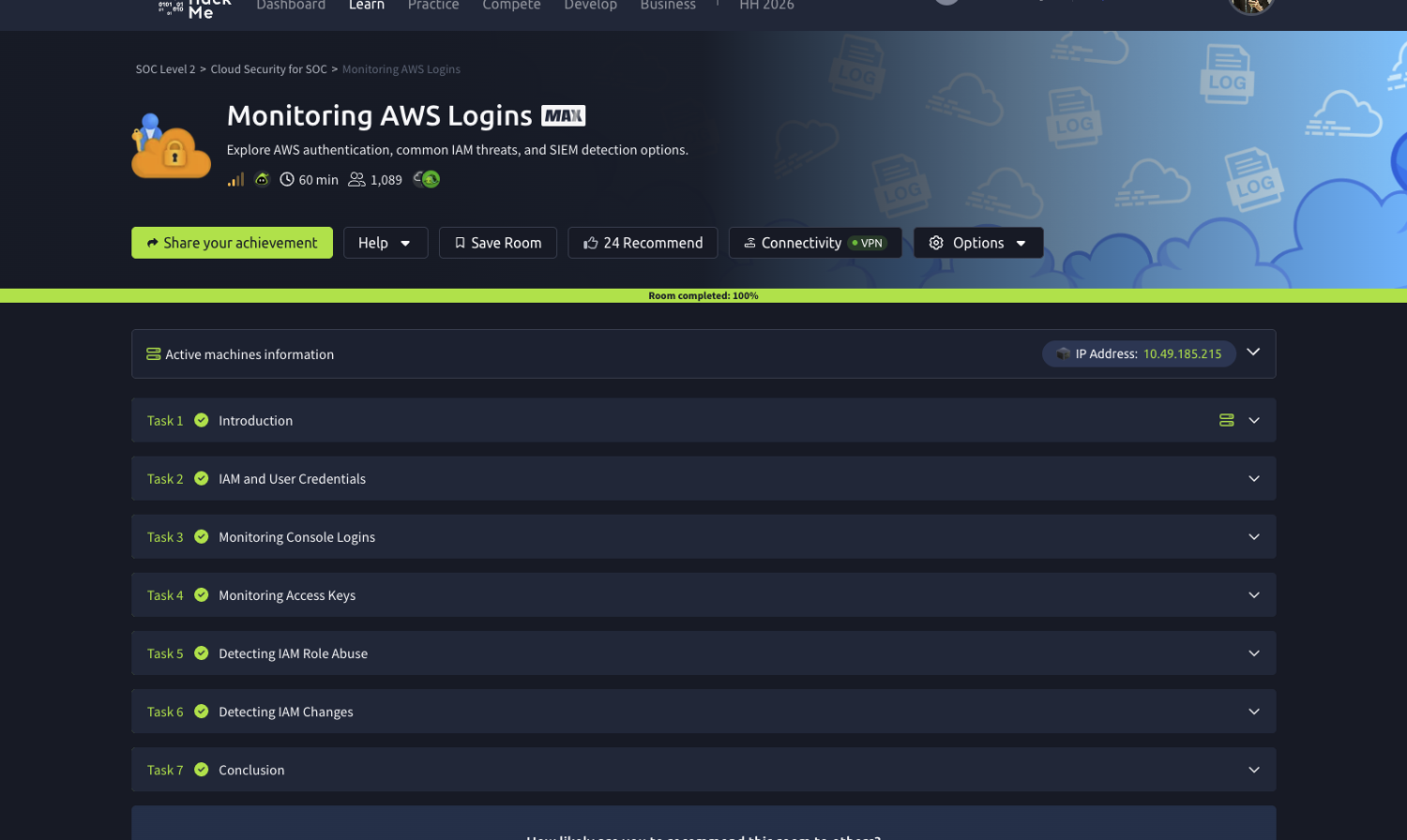Click 'Monitoring Access Keys' task title
1407x840 pixels.
point(287,595)
